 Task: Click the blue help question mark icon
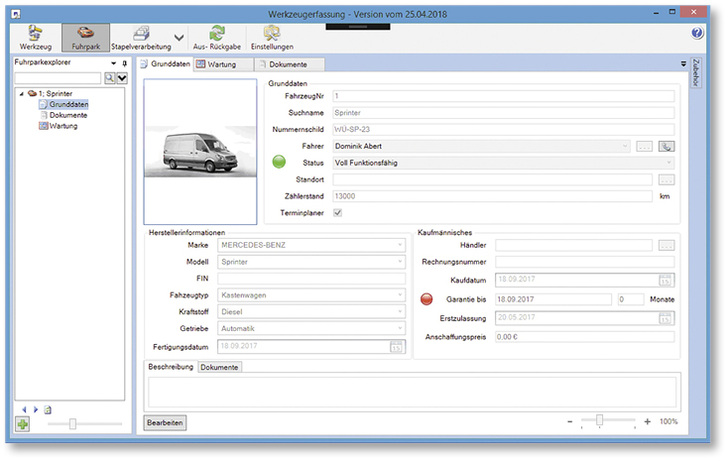coord(697,33)
